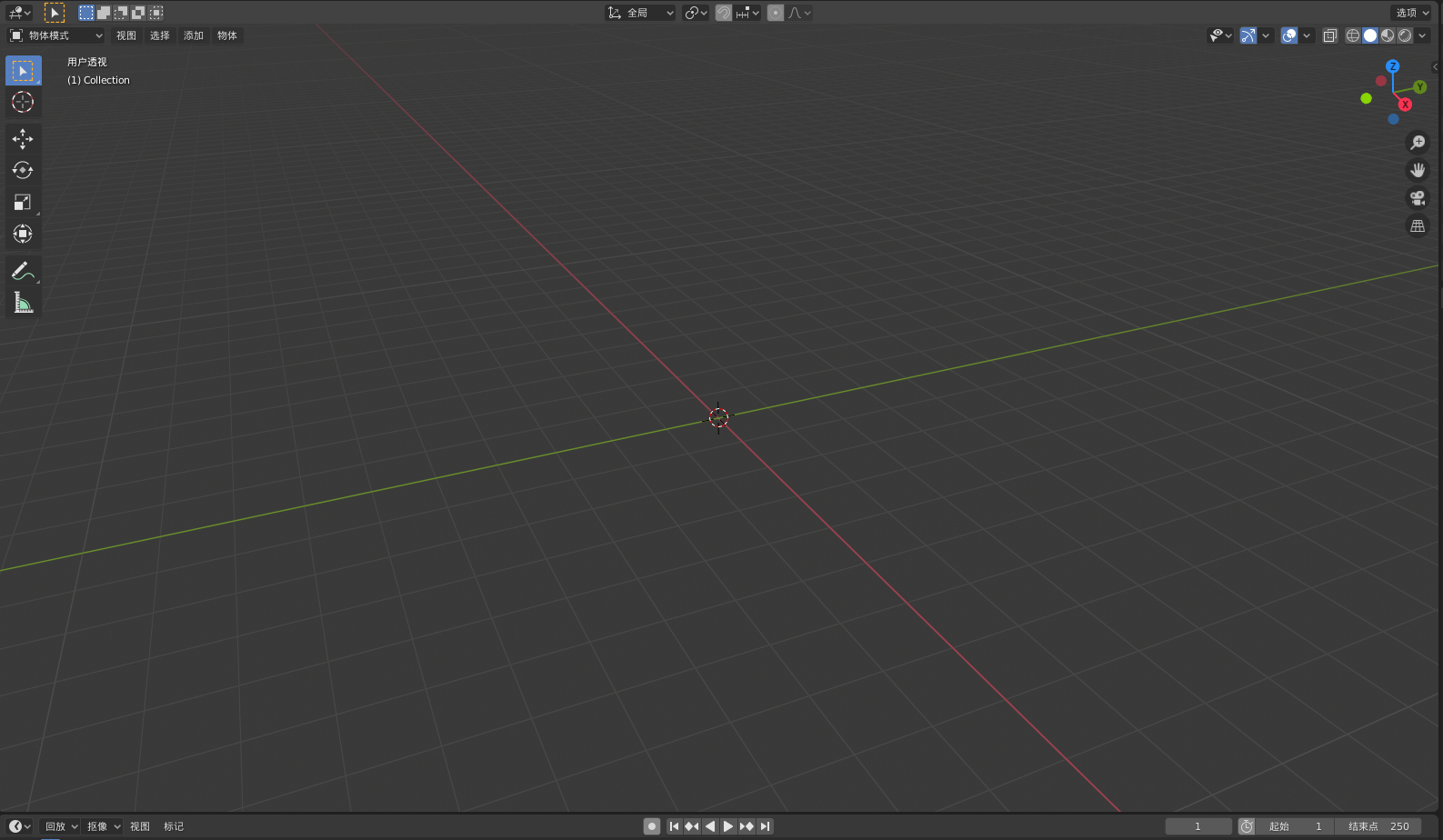Click the zoom magnifier viewport button

click(1418, 143)
